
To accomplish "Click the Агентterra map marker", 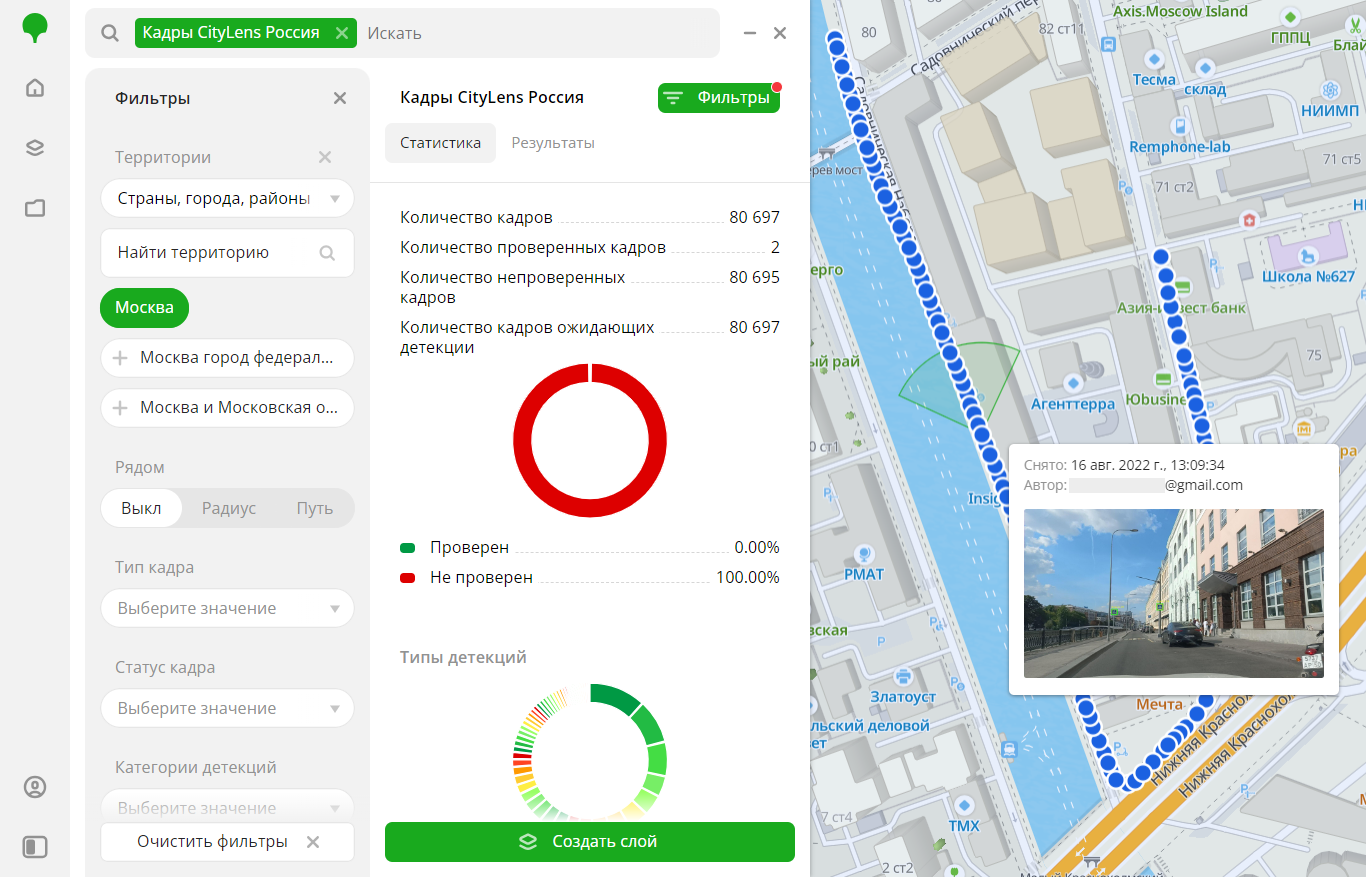I will click(x=1073, y=383).
